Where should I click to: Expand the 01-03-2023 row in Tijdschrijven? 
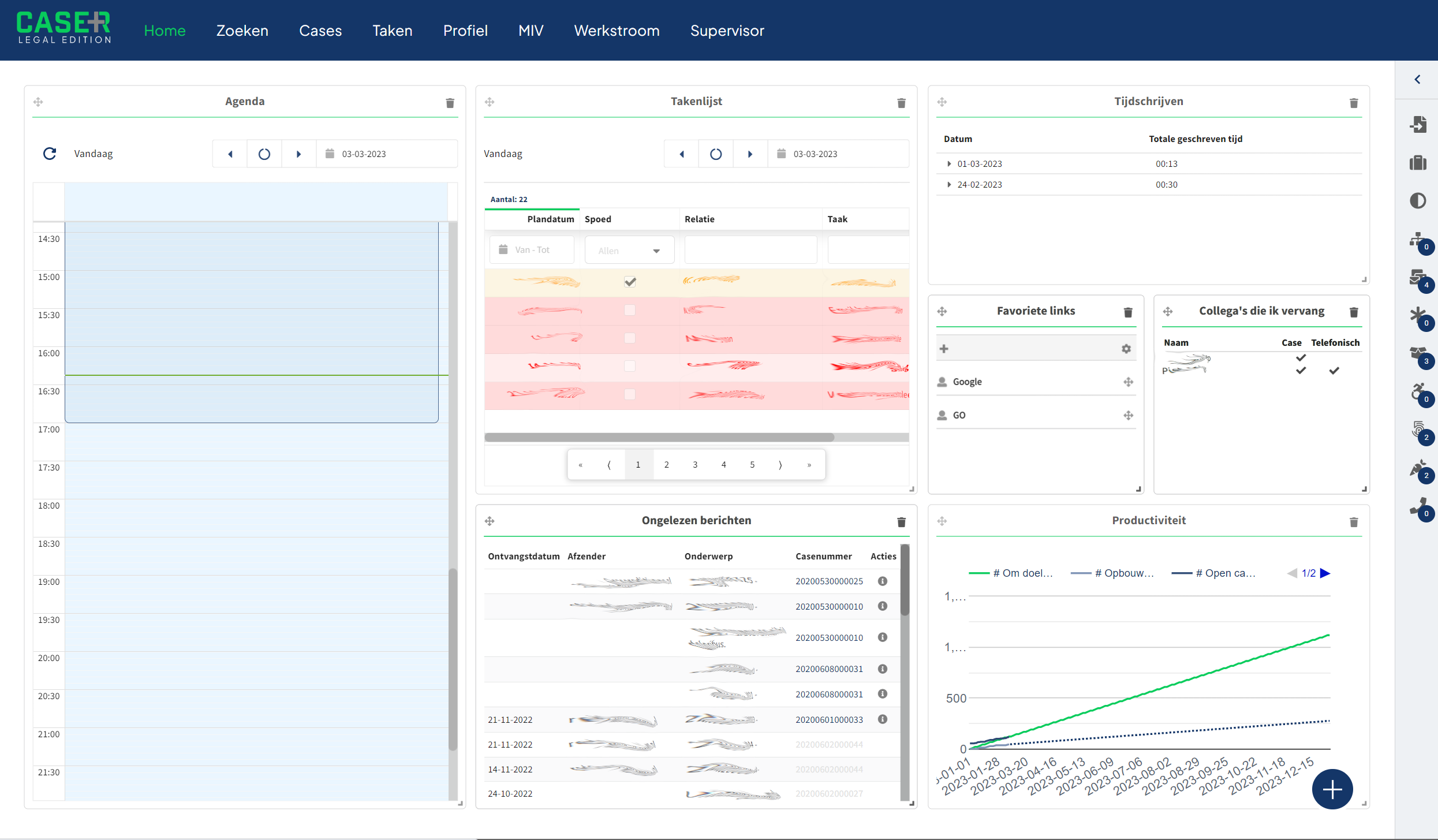pyautogui.click(x=949, y=164)
